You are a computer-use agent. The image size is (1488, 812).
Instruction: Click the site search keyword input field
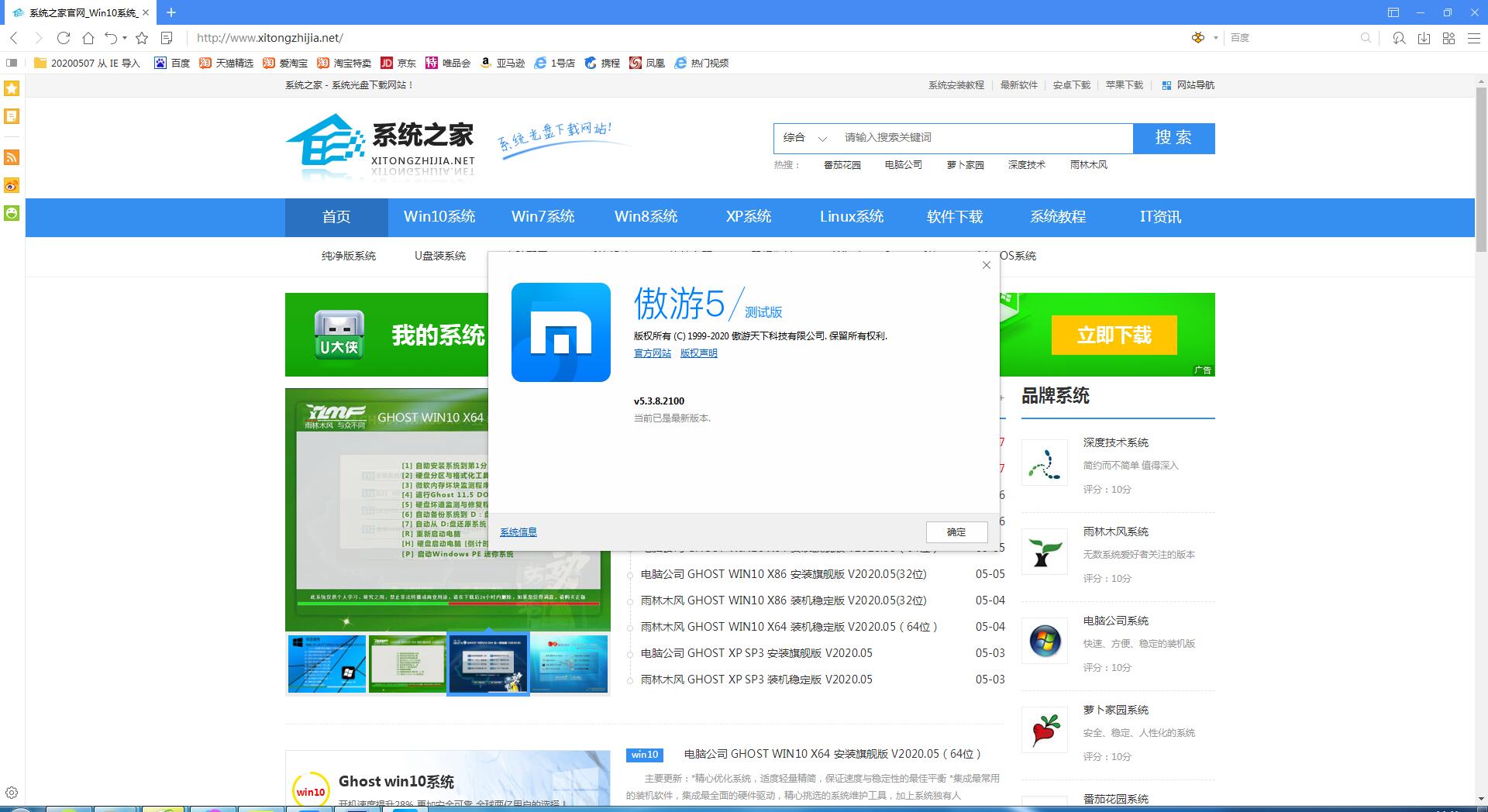(984, 138)
